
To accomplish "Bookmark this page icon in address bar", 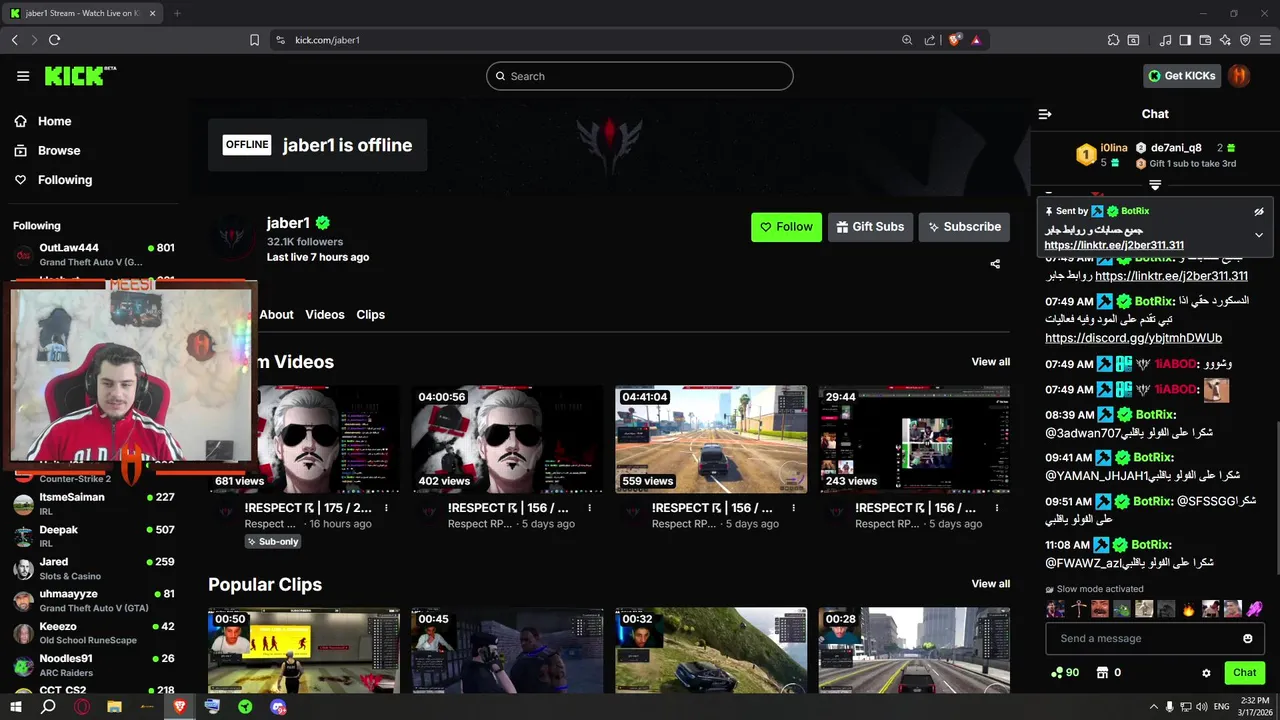I will tap(254, 40).
